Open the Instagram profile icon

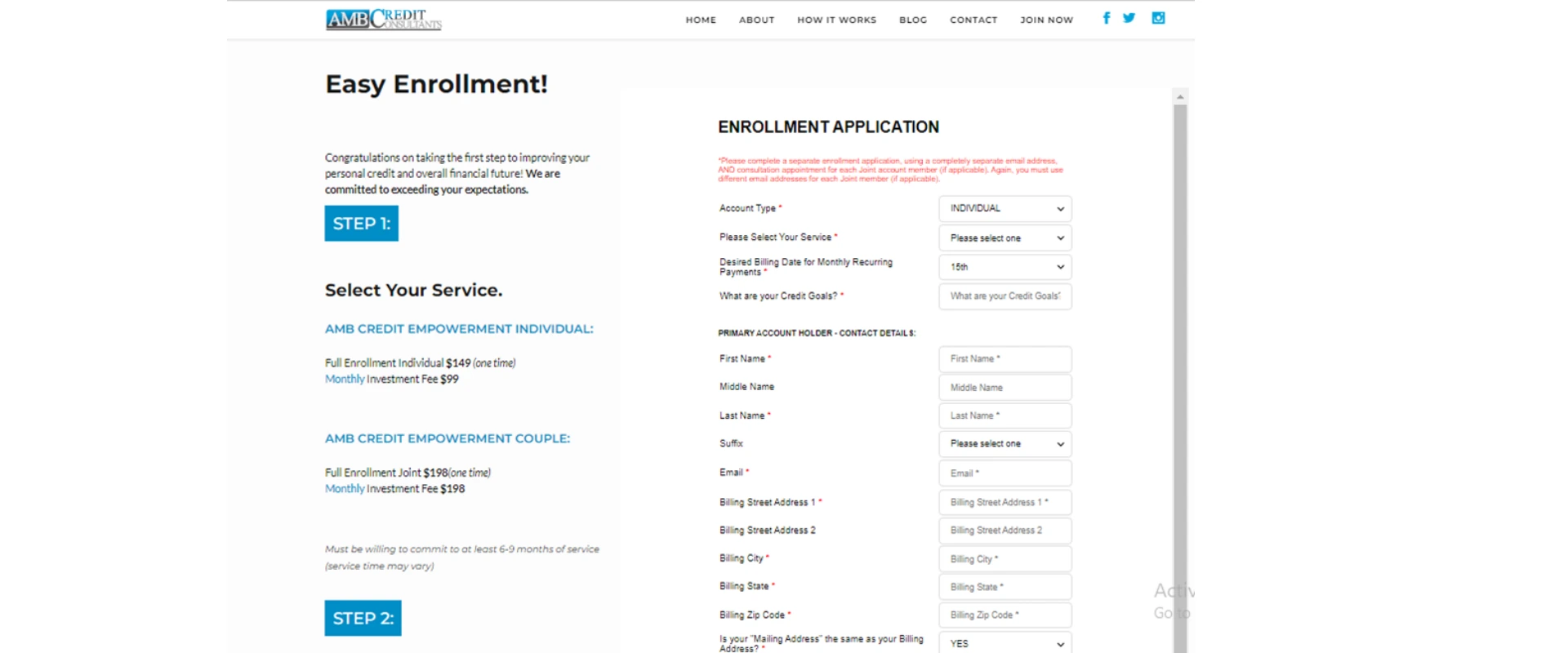(x=1158, y=18)
